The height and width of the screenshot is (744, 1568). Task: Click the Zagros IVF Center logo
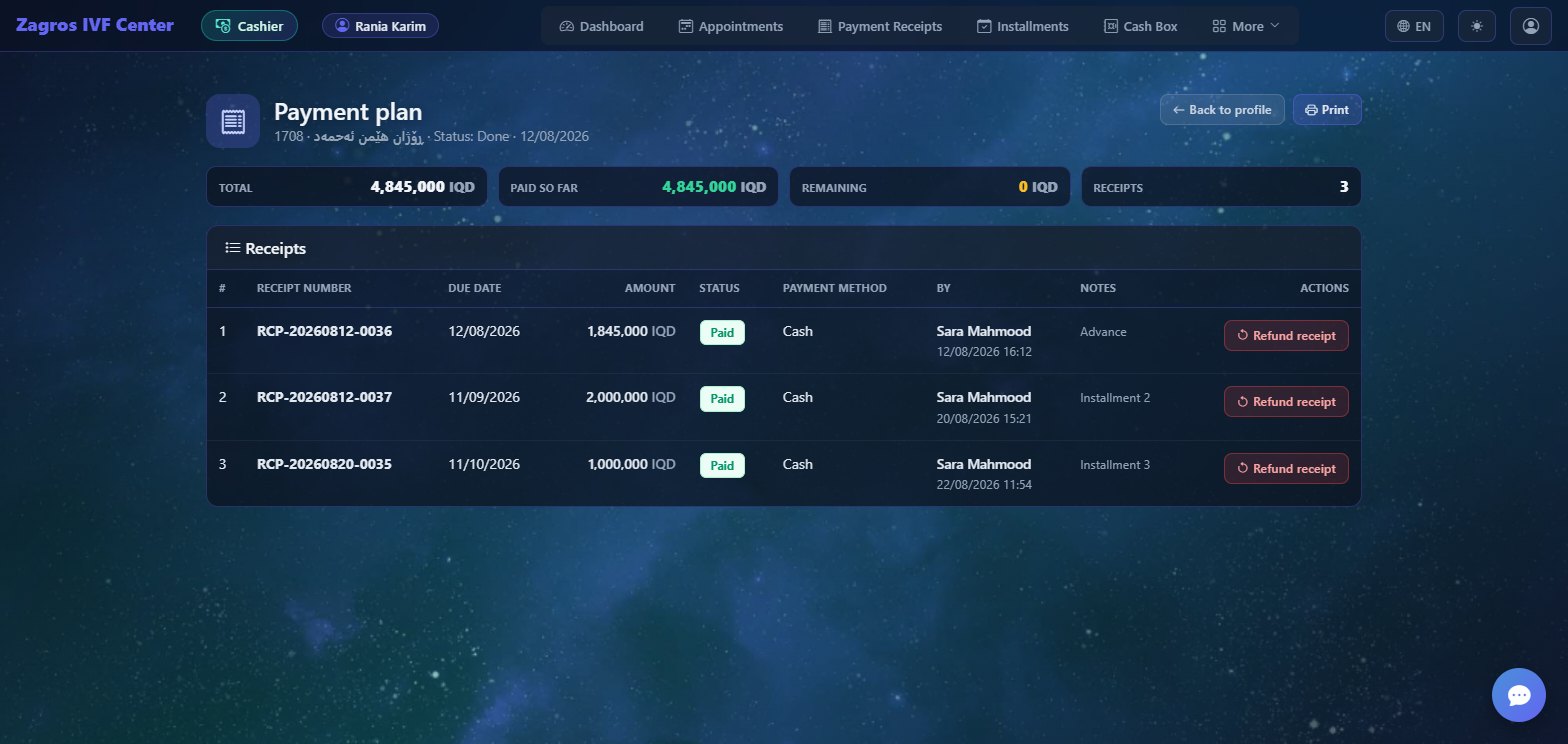(x=95, y=26)
